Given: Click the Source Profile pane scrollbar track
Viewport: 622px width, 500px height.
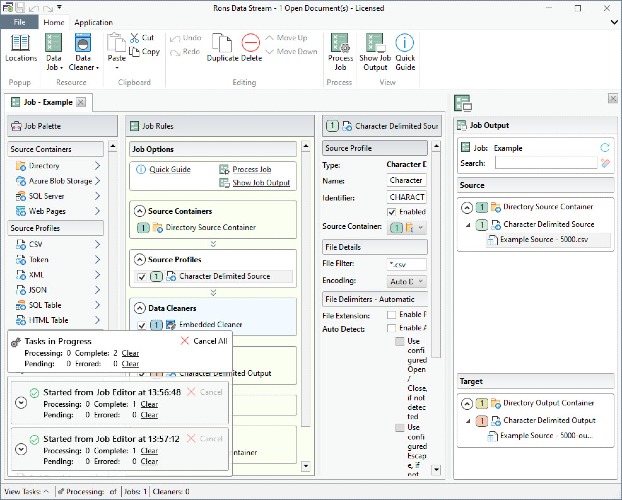Looking at the screenshot, I should click(x=436, y=413).
